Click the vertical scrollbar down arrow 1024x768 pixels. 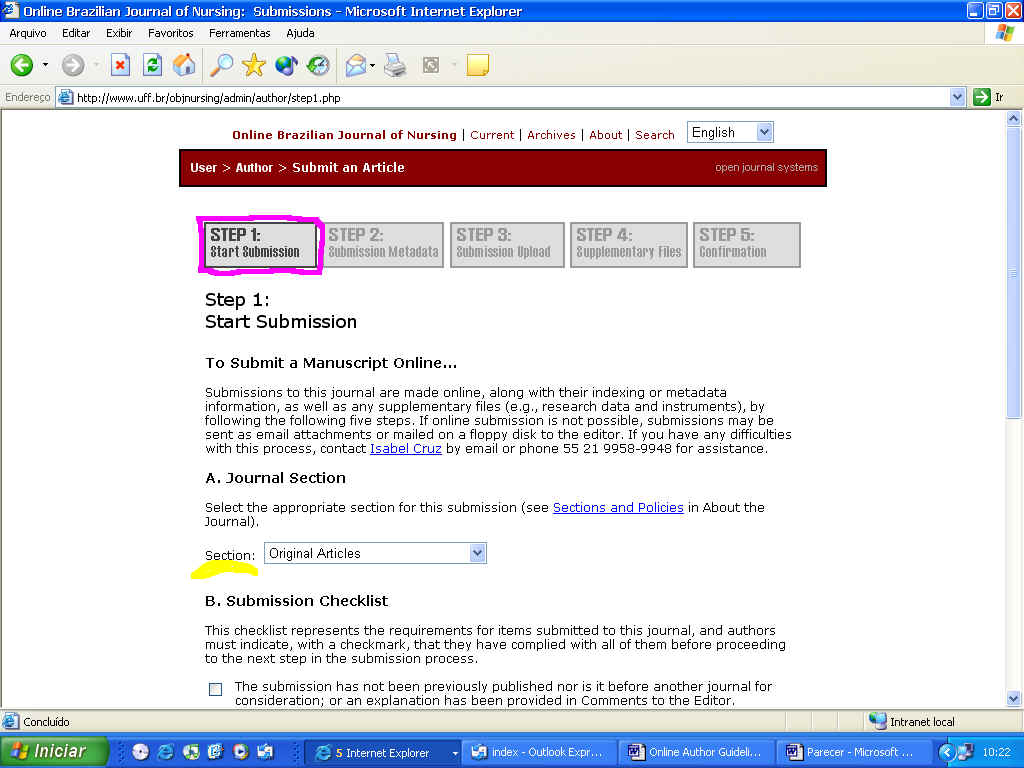[1013, 699]
